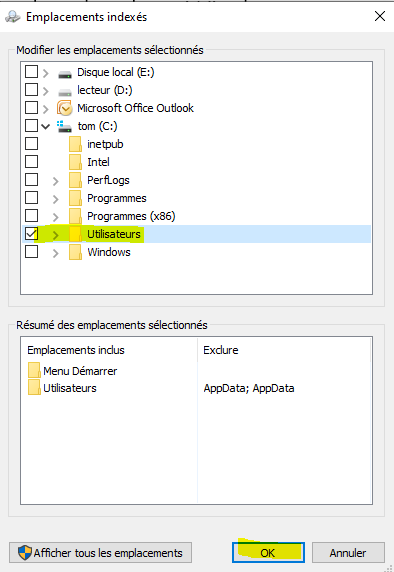
Task: Expand the Microsoft Office Outlook node
Action: coord(45,109)
